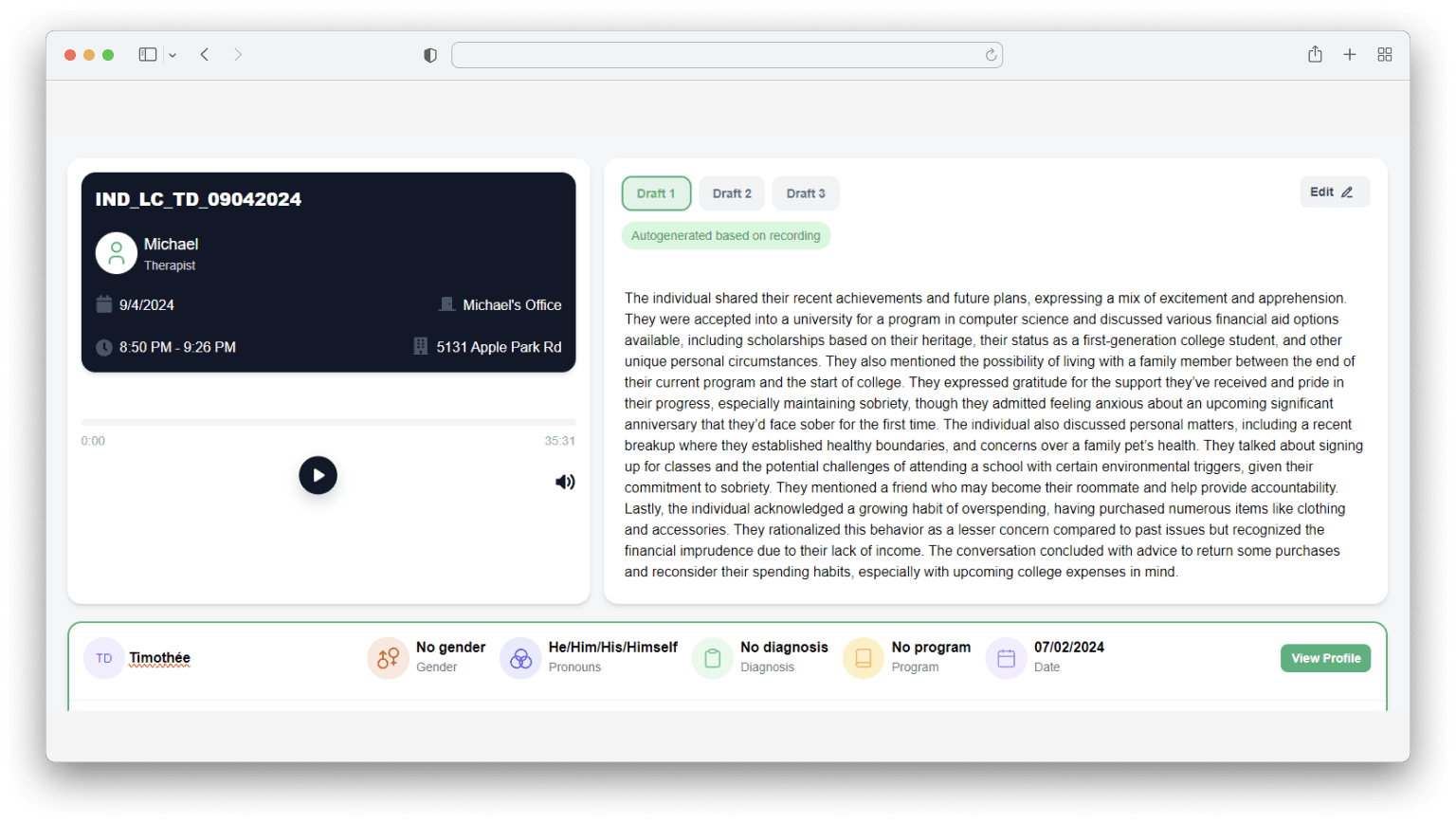Select the Draft 1 tab

[656, 193]
